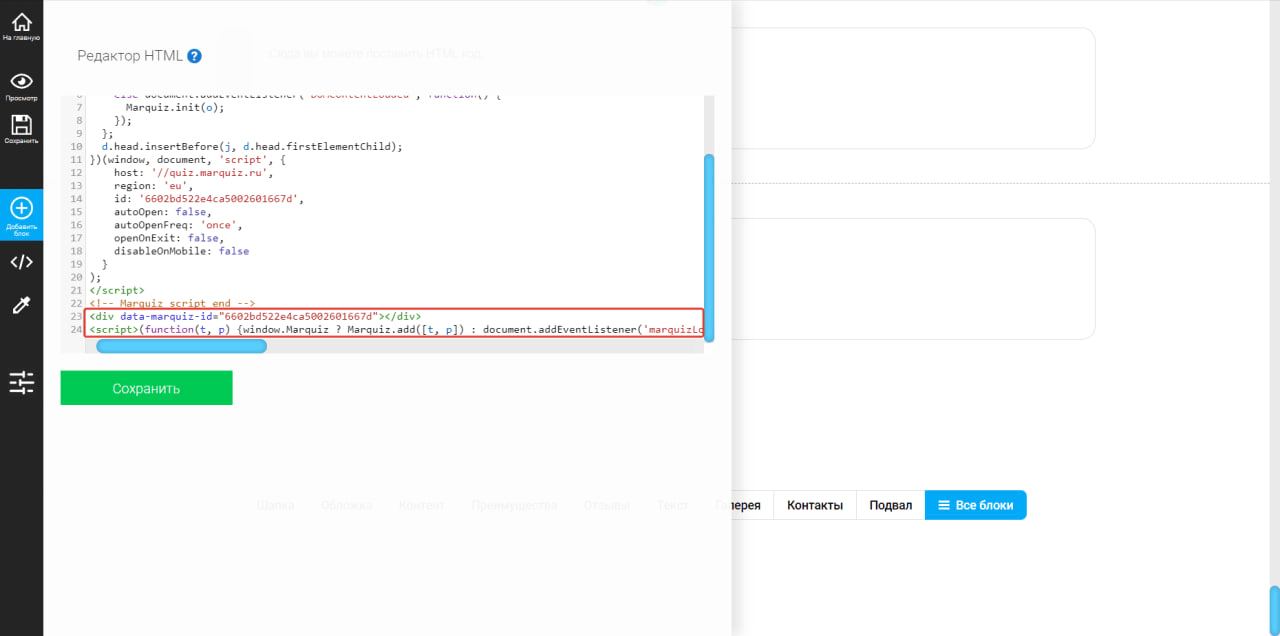Add a new block plus icon
The height and width of the screenshot is (636, 1280).
[x=21, y=208]
